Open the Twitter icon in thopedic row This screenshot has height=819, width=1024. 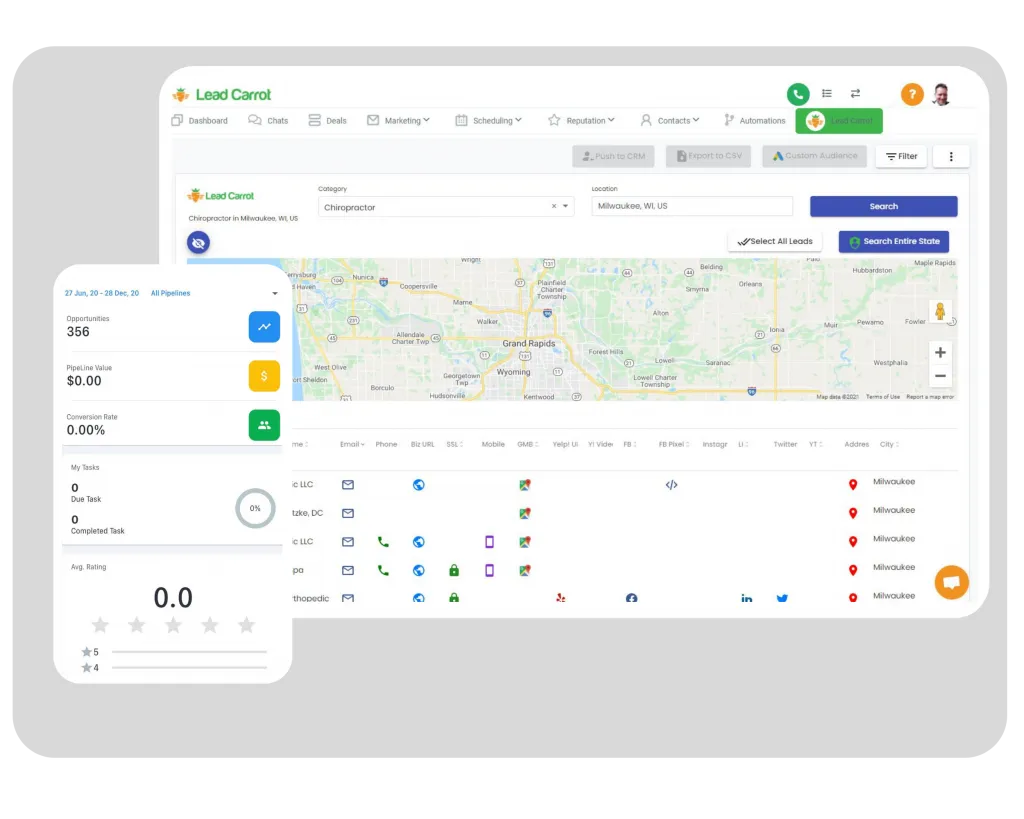[x=782, y=598]
